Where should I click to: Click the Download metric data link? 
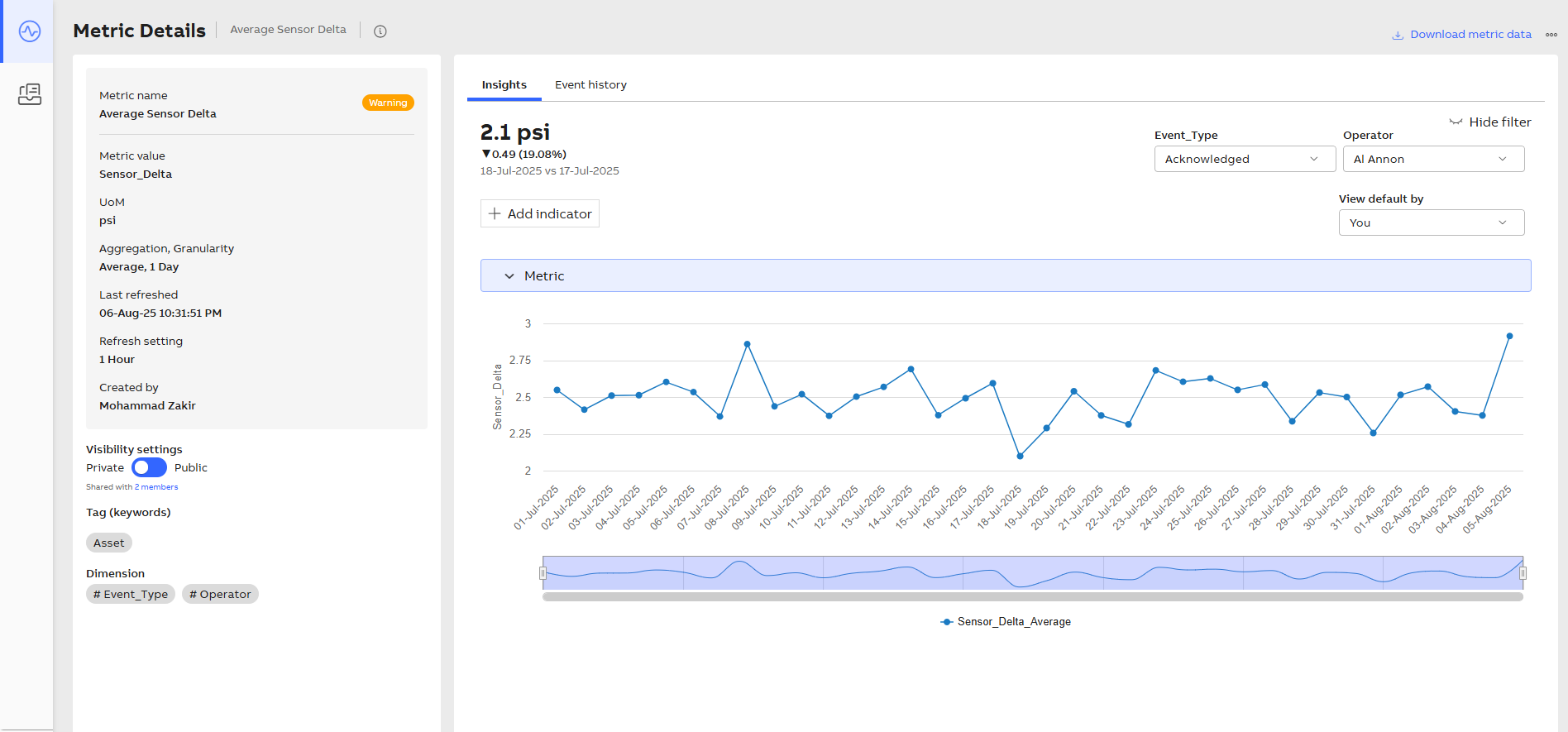(x=1470, y=35)
